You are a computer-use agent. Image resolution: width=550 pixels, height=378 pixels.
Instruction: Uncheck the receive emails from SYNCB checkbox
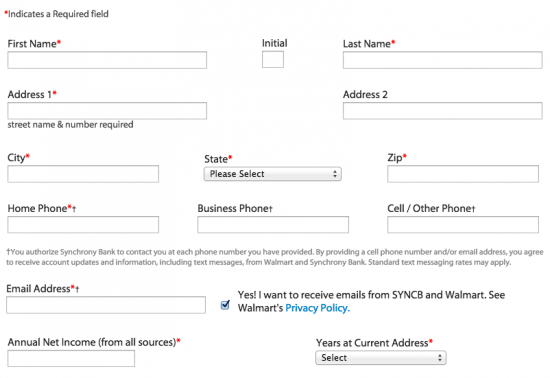point(226,305)
